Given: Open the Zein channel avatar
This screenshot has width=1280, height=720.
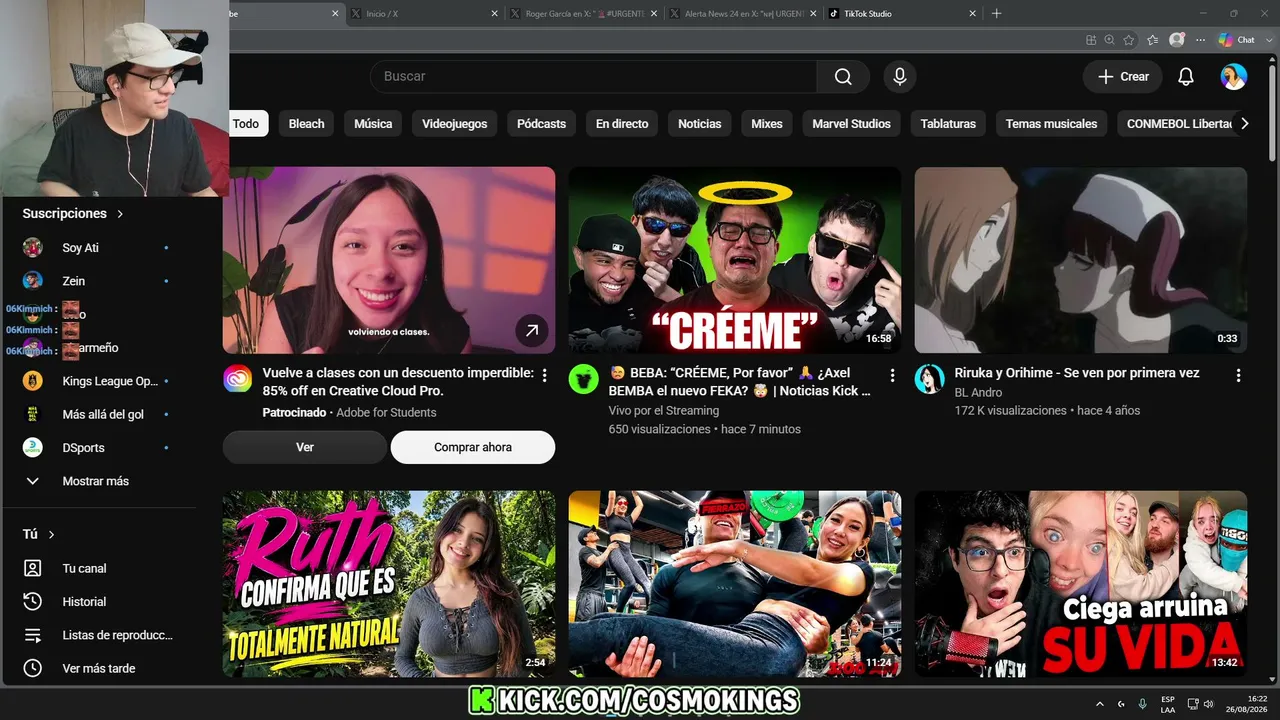Looking at the screenshot, I should (x=33, y=281).
